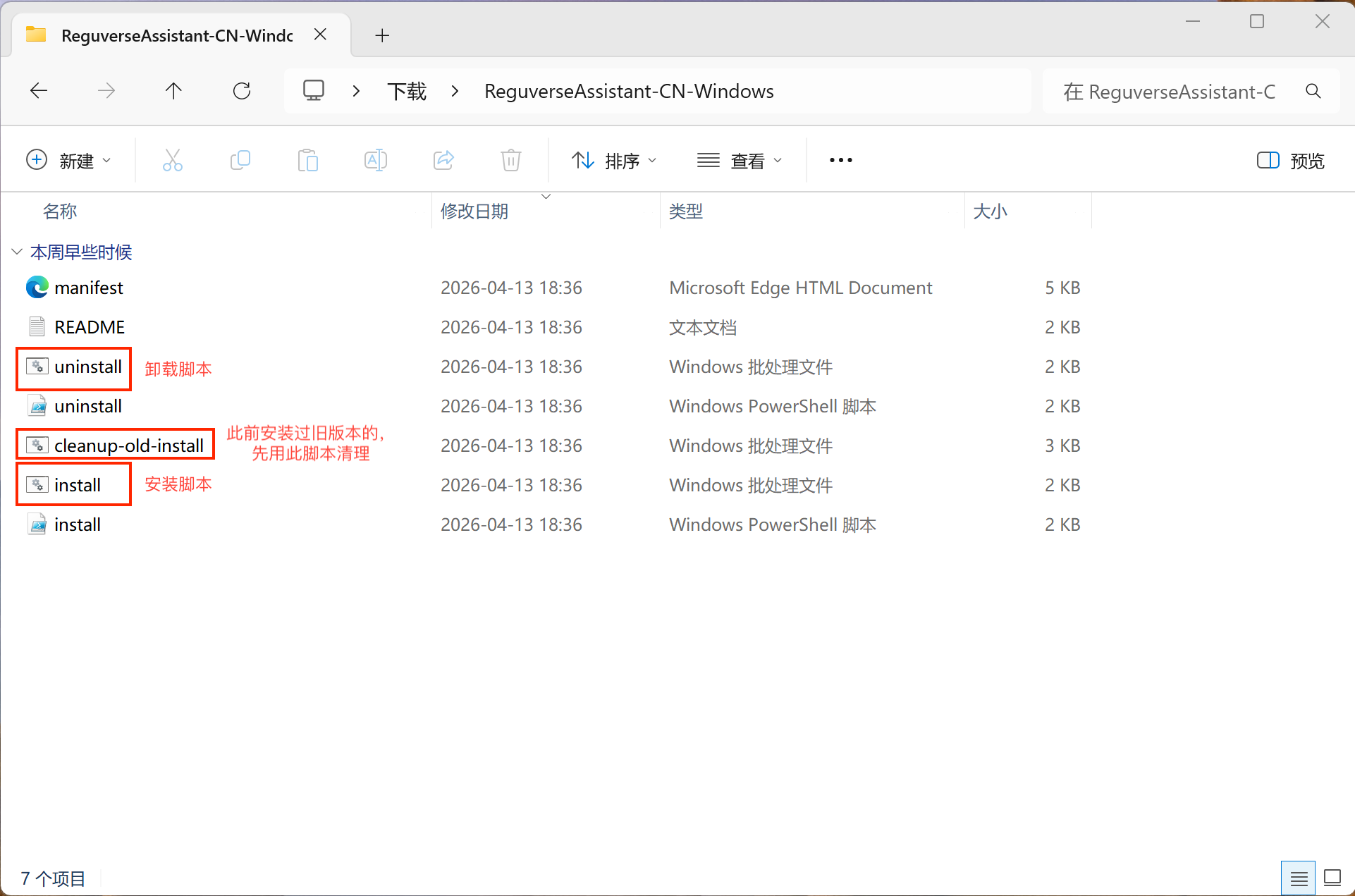Navigate up one folder level

(173, 90)
